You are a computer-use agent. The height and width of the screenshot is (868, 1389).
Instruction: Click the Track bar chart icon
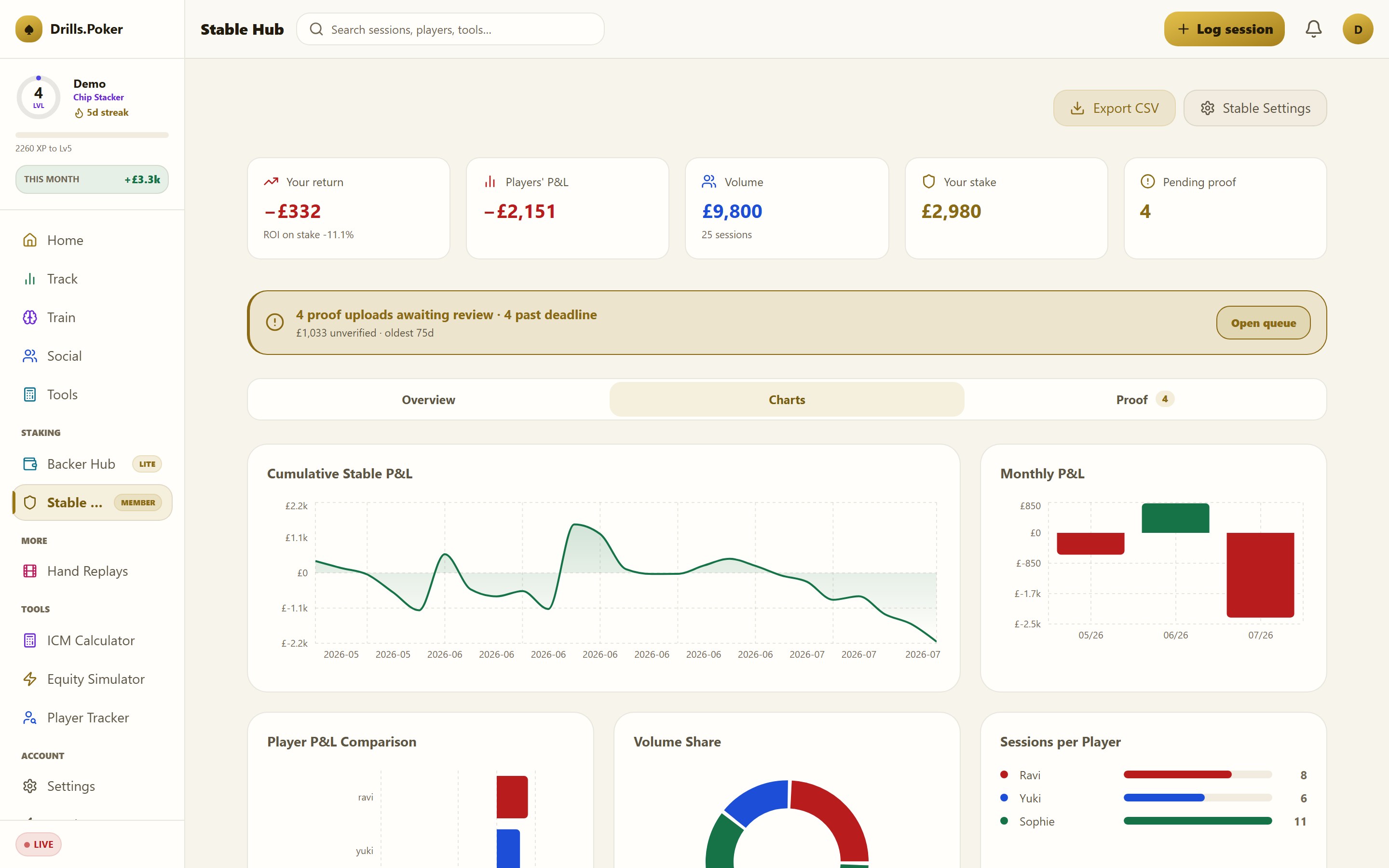click(30, 278)
